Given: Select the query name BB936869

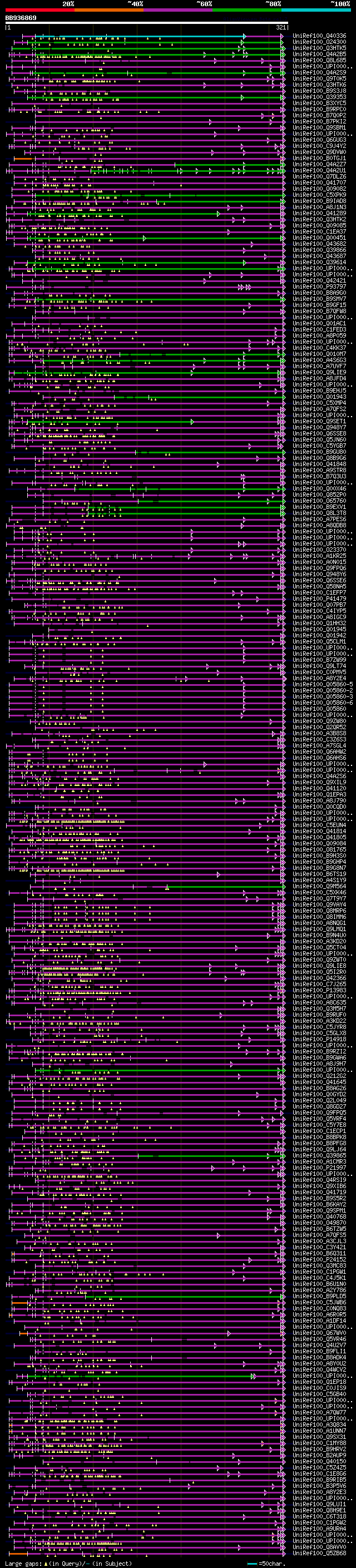Looking at the screenshot, I should [x=21, y=18].
